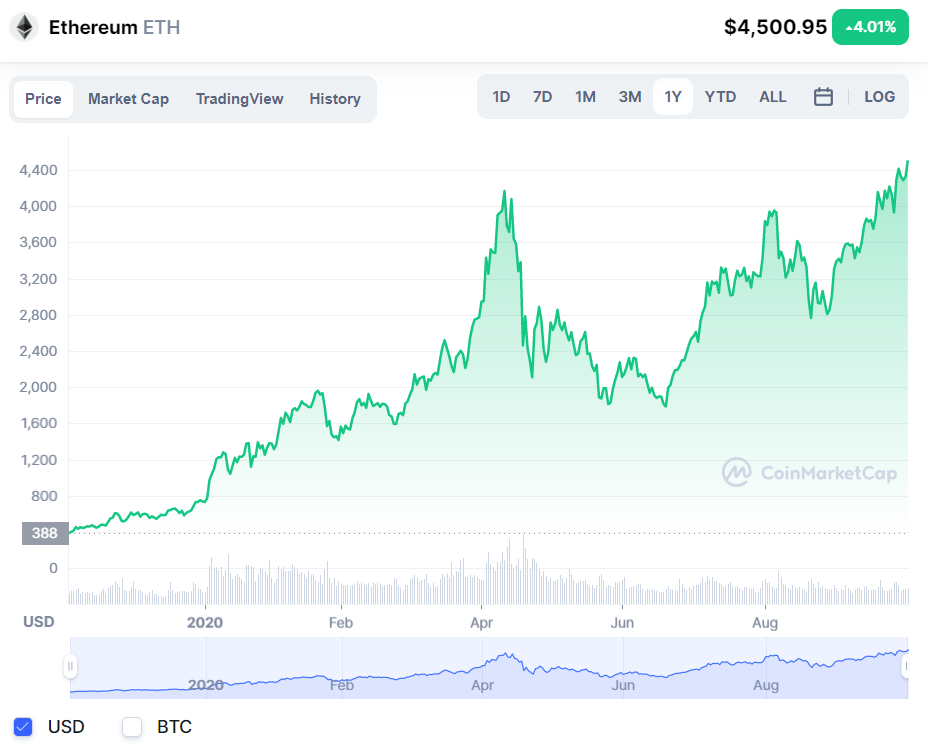Select the 1M time range
The image size is (928, 756).
[585, 96]
